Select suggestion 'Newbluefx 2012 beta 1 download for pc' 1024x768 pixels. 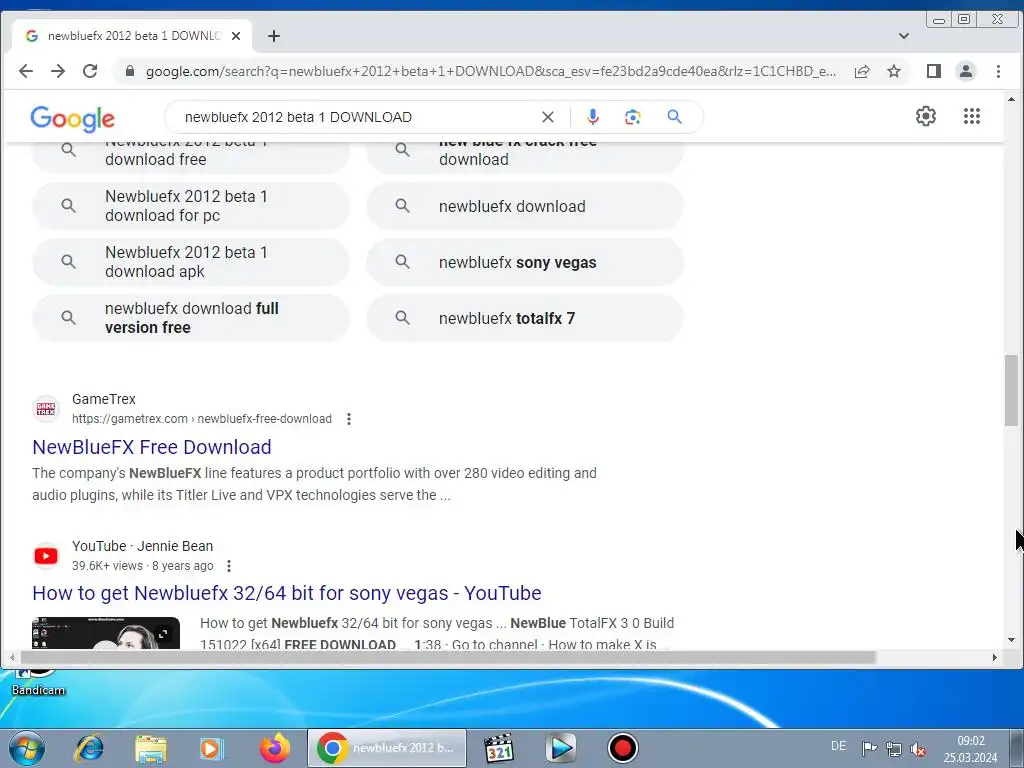tap(191, 206)
